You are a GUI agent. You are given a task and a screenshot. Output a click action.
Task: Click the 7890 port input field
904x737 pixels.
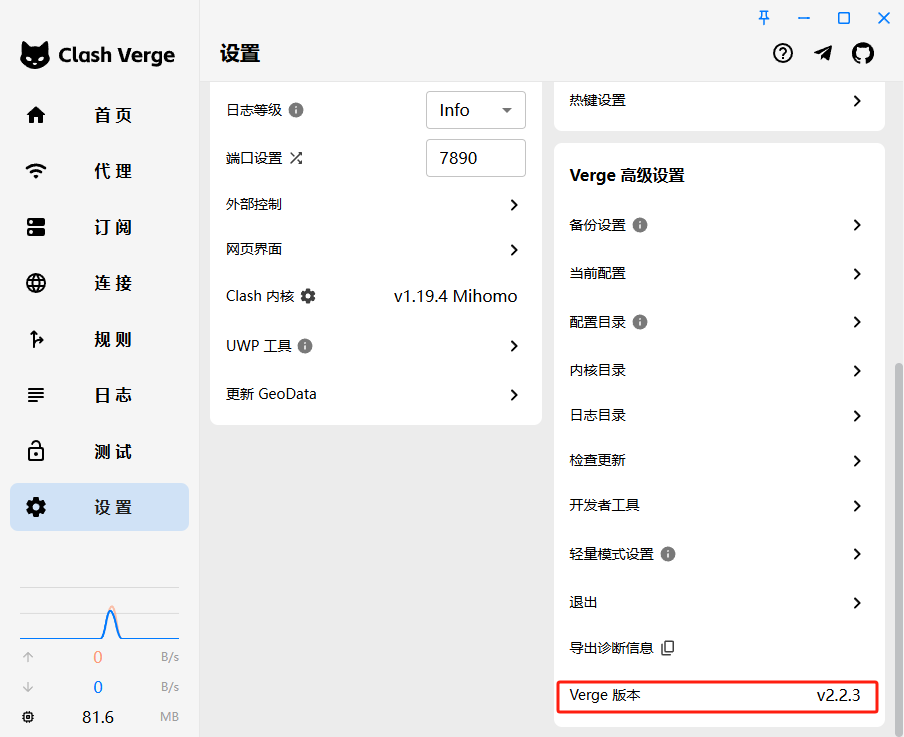pos(476,158)
